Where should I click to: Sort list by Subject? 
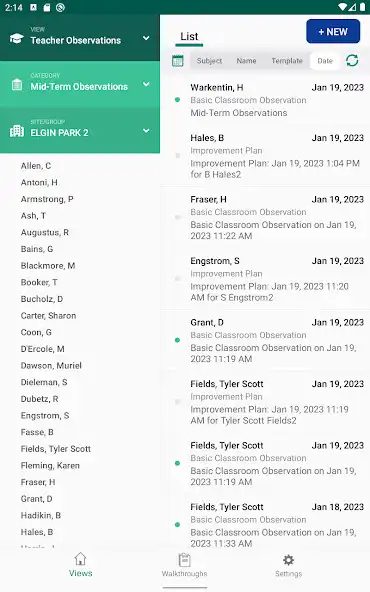[x=209, y=61]
